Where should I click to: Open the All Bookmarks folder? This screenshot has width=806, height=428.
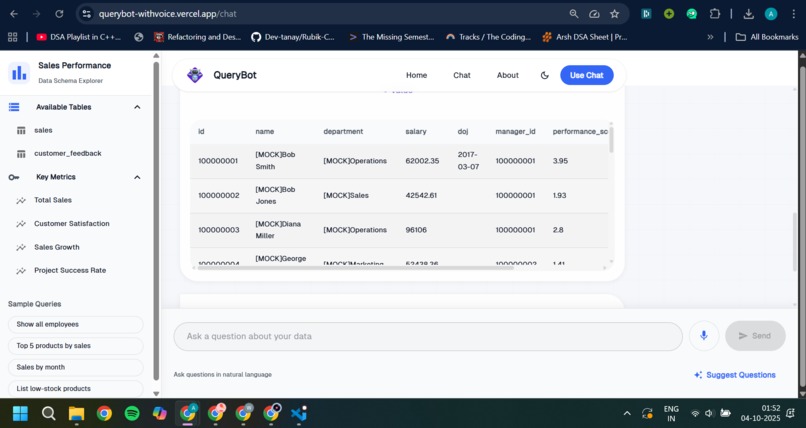point(766,37)
